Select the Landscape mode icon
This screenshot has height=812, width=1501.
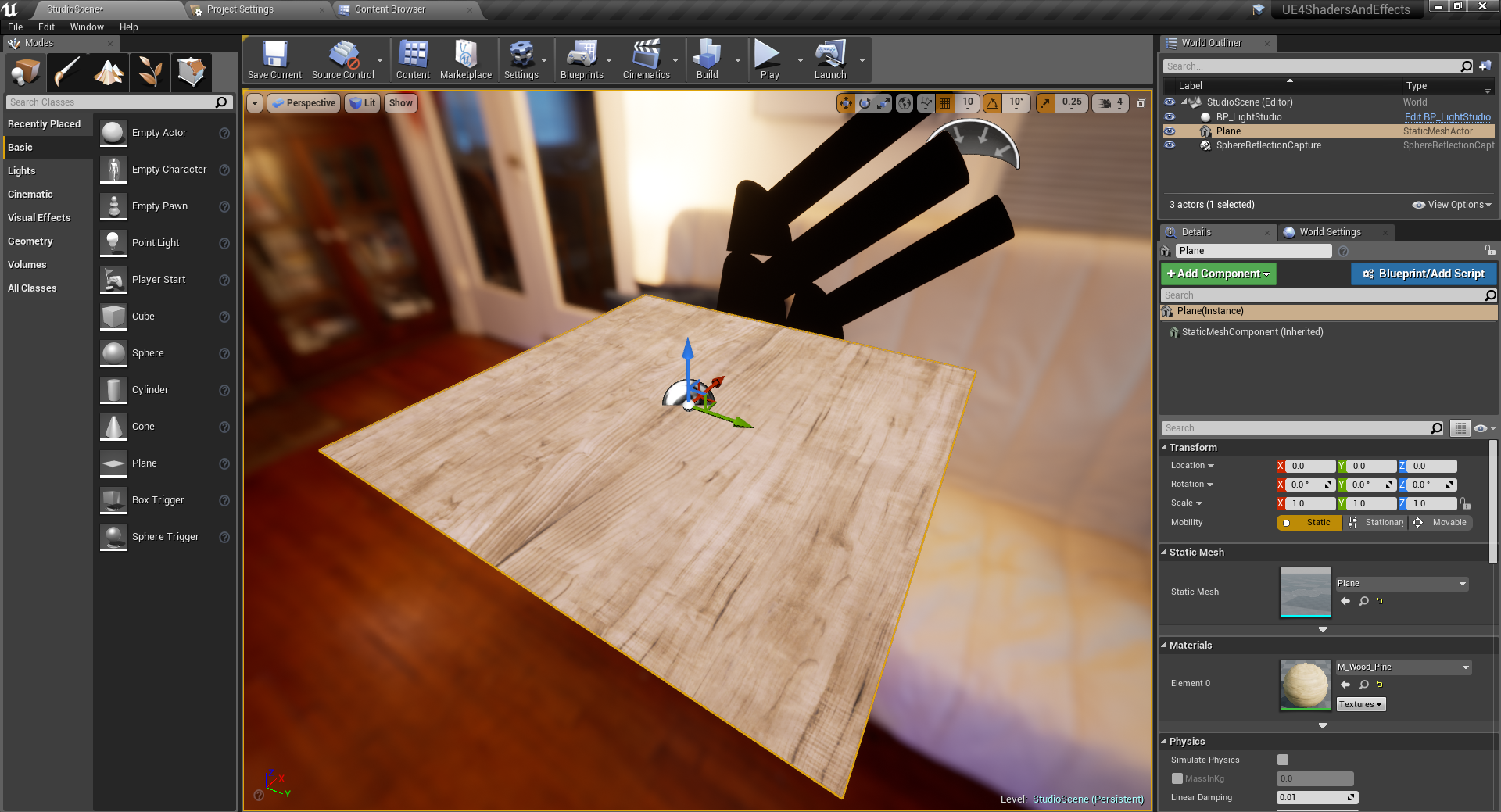tap(109, 72)
